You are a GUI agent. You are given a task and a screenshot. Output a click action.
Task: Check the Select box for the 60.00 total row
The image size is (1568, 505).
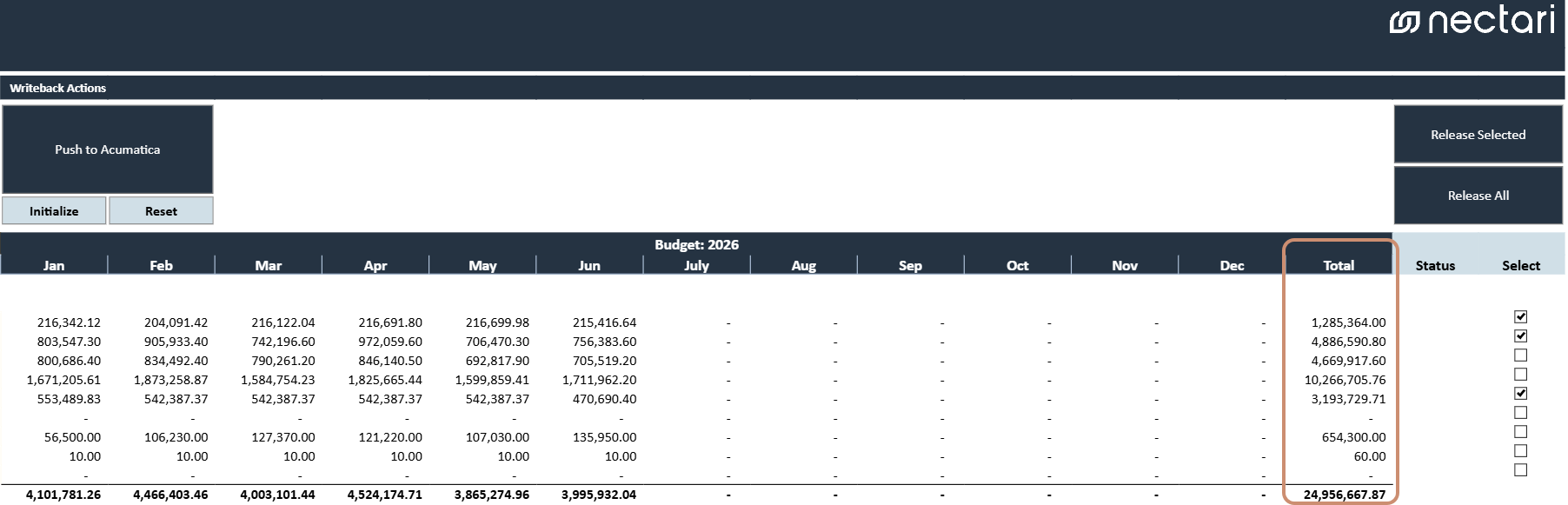click(1520, 451)
